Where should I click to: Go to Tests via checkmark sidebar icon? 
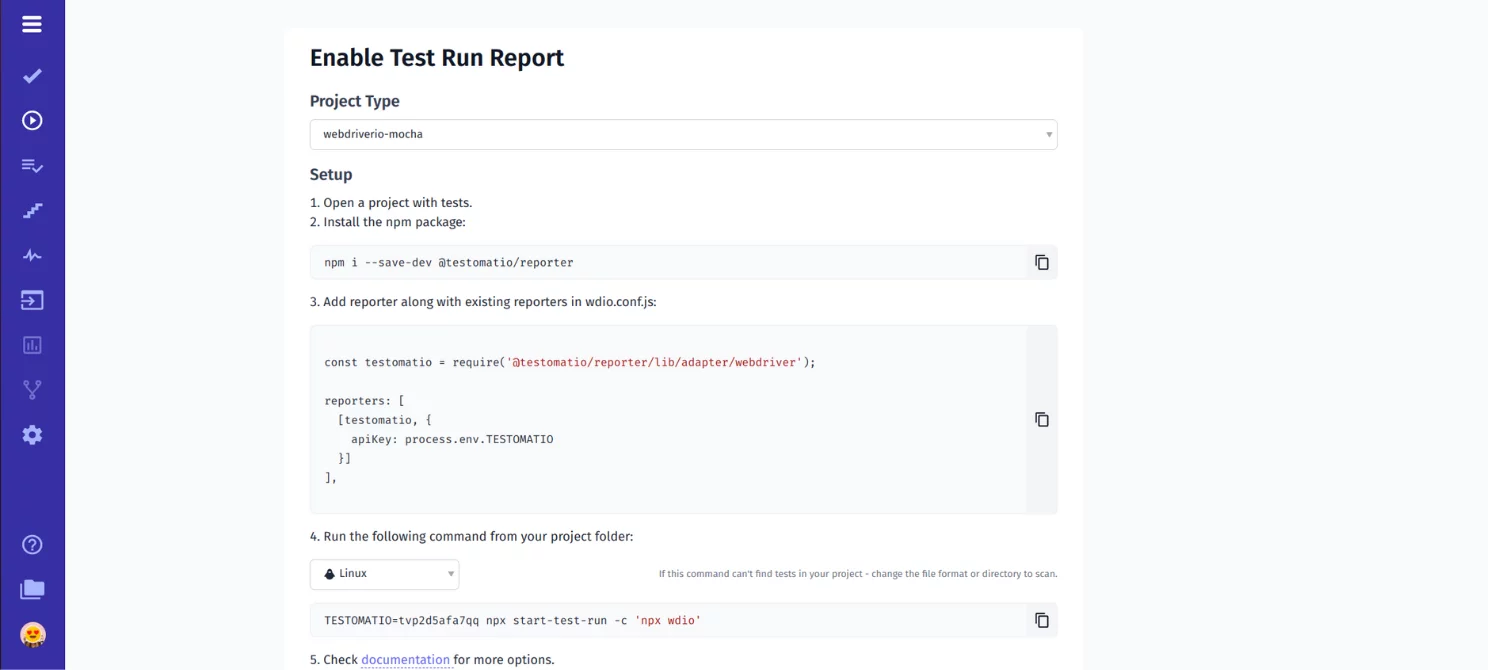coord(32,76)
